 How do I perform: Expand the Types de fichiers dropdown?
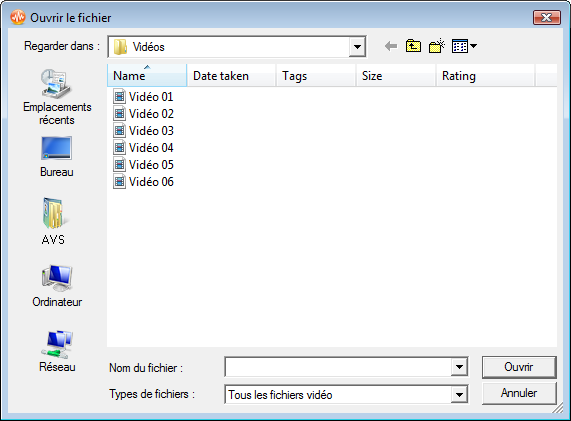459,394
